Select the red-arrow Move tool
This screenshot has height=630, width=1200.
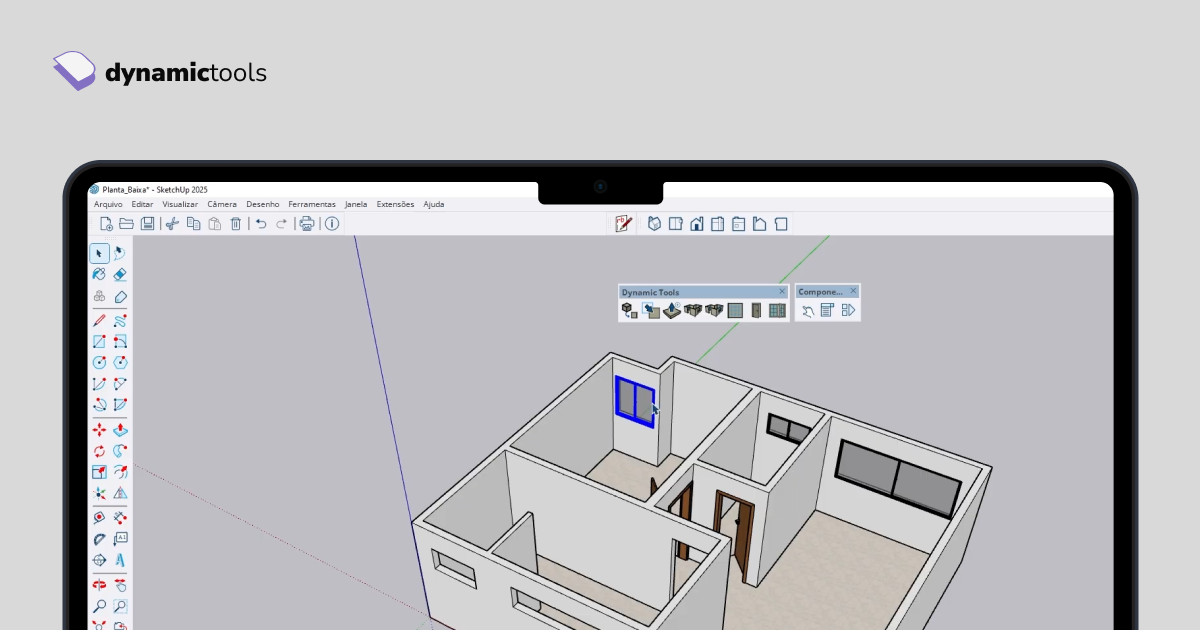click(99, 430)
